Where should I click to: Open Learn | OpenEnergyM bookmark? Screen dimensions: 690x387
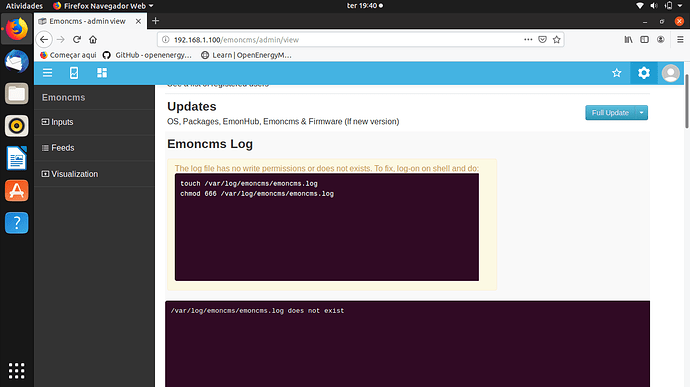click(246, 55)
